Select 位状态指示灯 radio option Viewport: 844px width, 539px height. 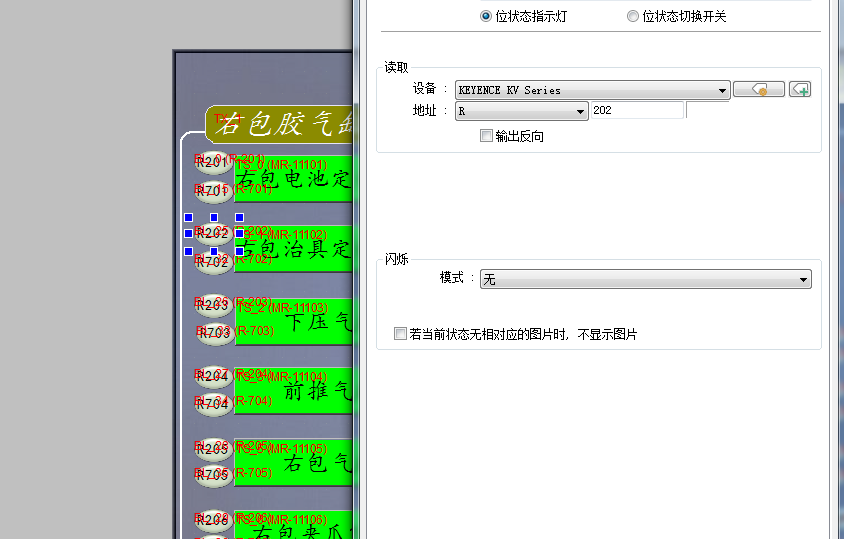(487, 17)
